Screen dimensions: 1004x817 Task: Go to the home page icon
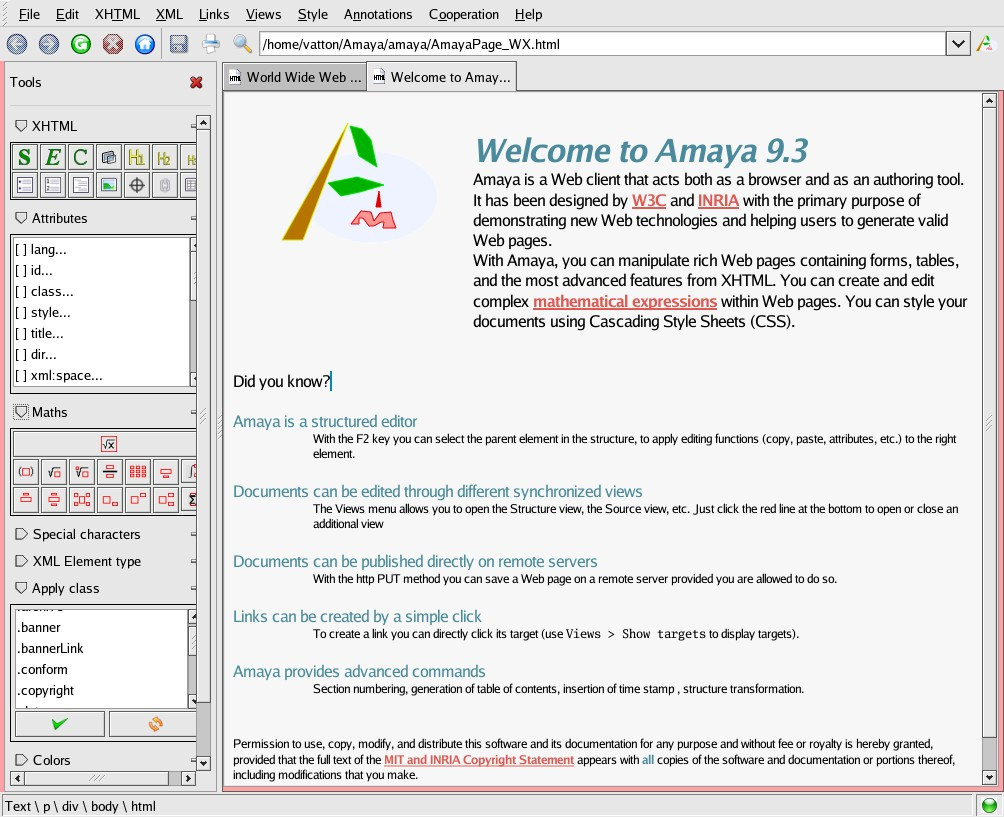tap(145, 44)
